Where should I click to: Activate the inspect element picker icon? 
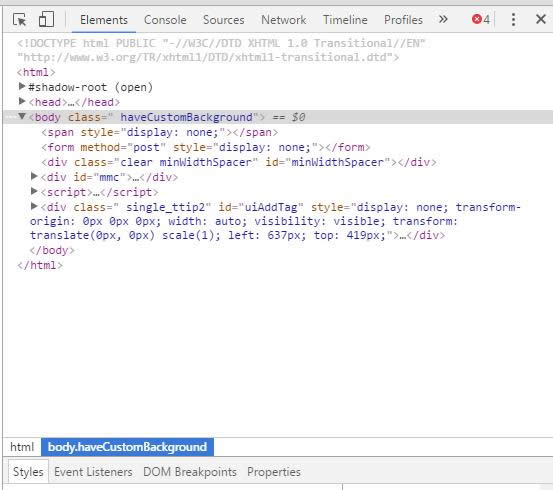[x=19, y=19]
